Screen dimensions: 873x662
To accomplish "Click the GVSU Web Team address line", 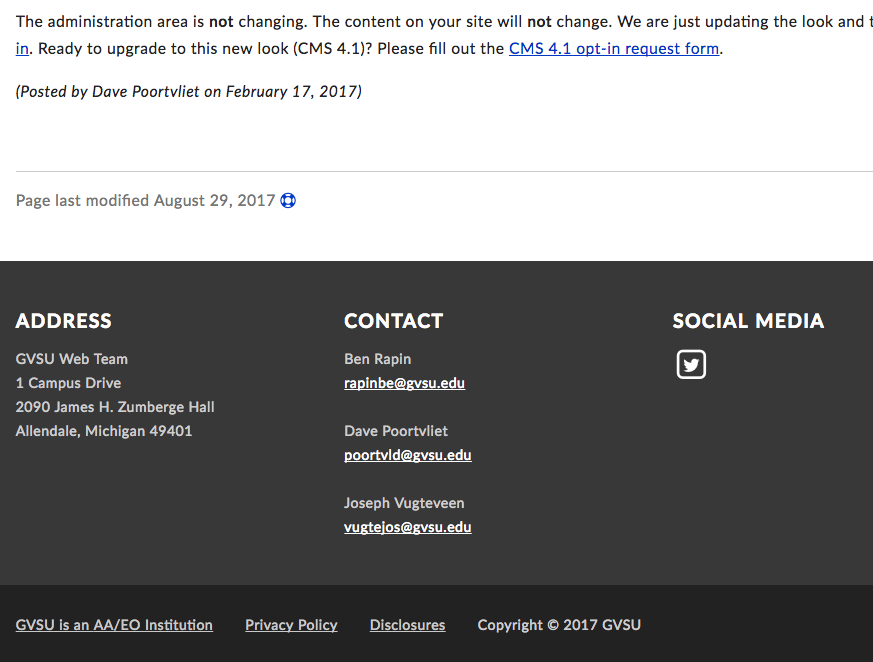I will pyautogui.click(x=72, y=359).
